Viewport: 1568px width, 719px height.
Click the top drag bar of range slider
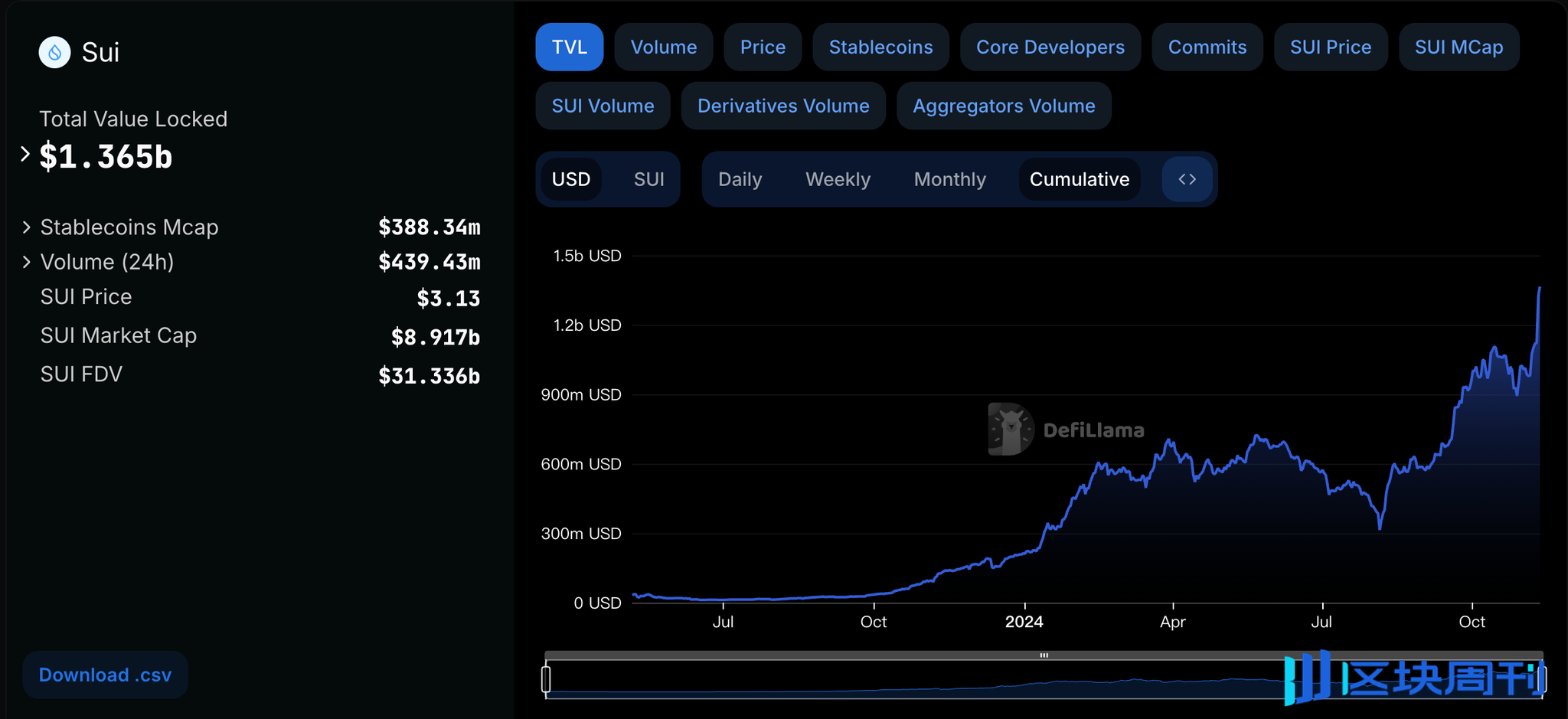tap(1044, 655)
